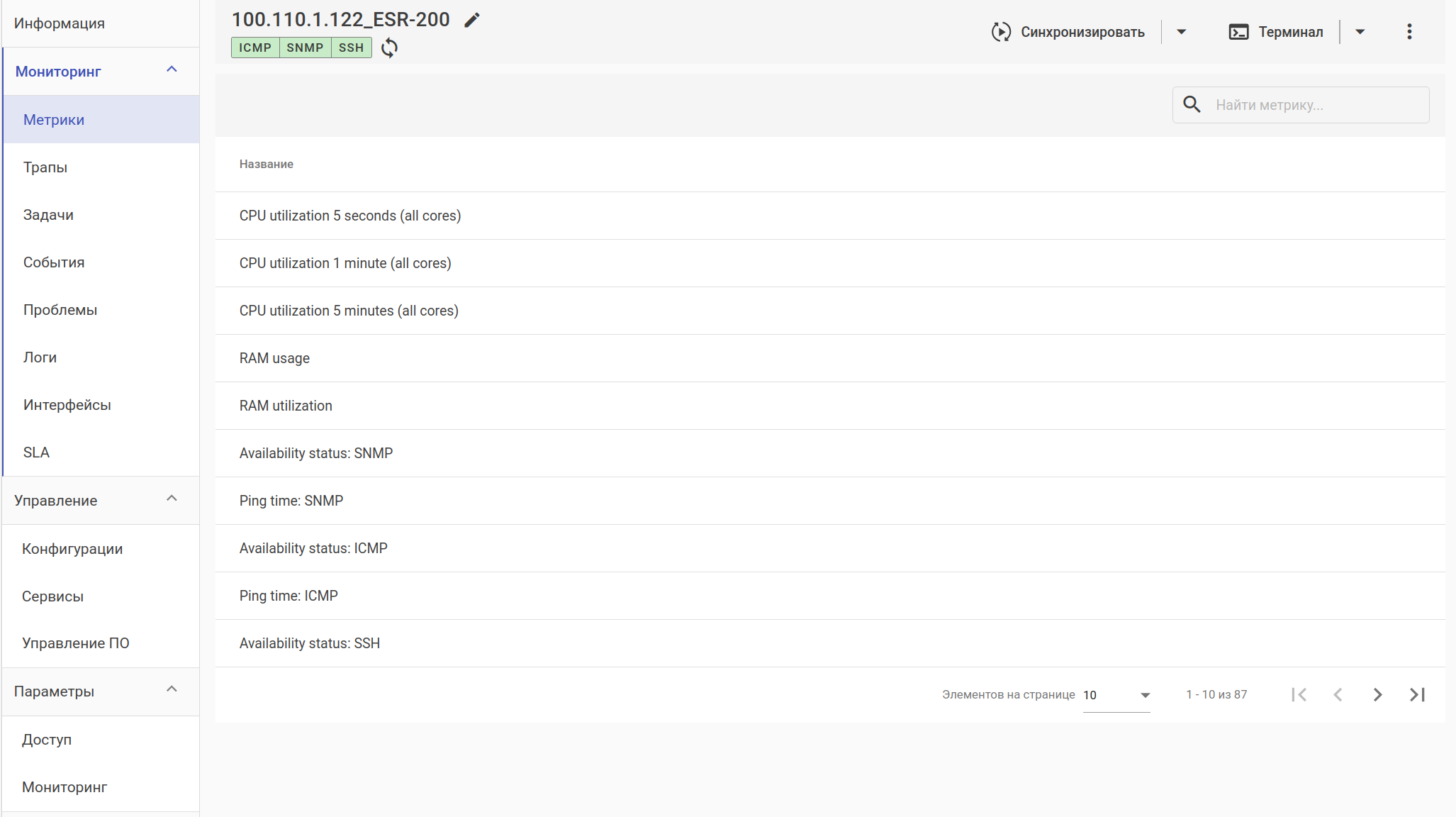Screen dimensions: 1456x817
Task: Open the items-per-page dropdown
Action: click(1116, 695)
